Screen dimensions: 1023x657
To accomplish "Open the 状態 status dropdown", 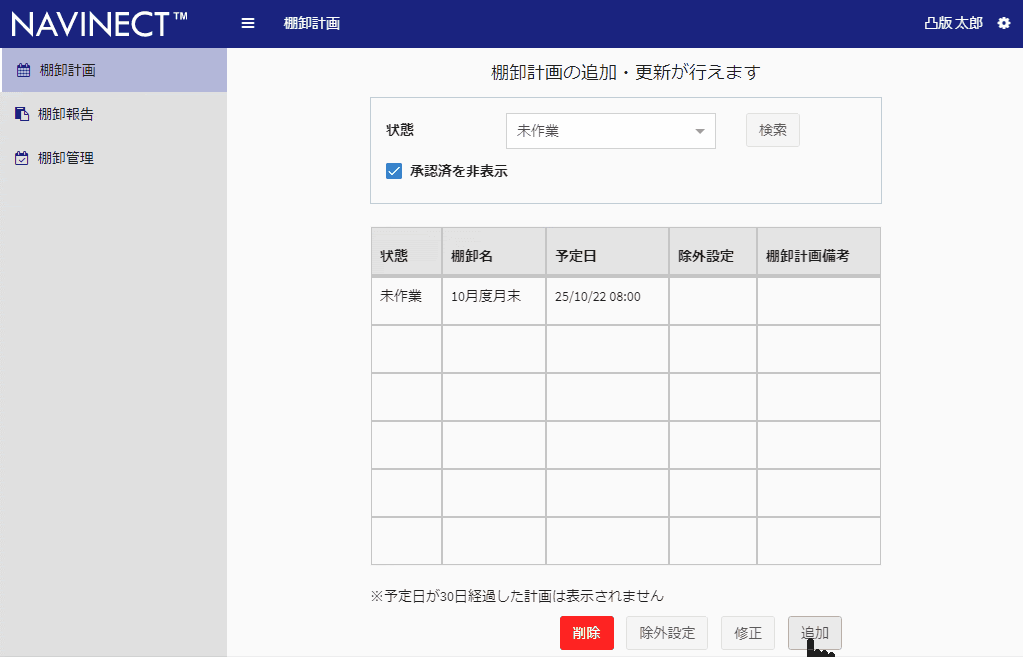I will pyautogui.click(x=610, y=131).
